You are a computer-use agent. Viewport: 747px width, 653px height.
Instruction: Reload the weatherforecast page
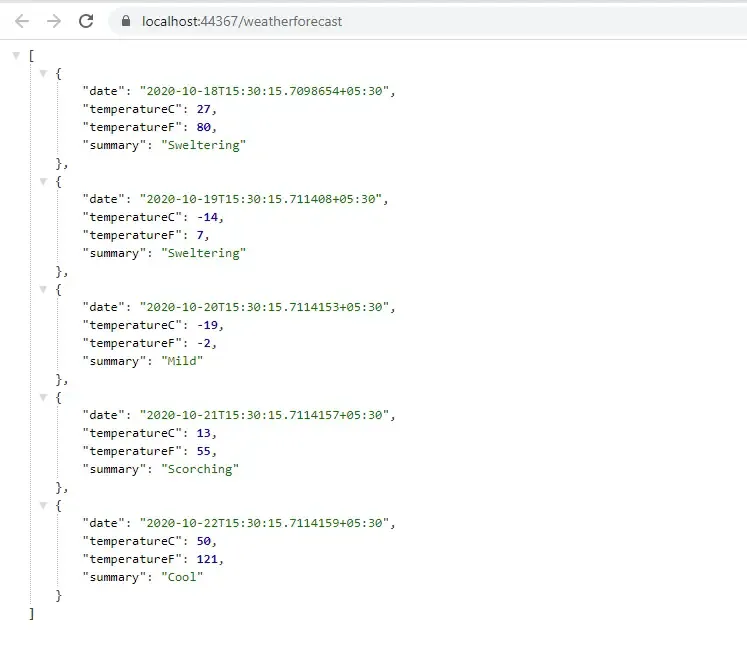(x=86, y=21)
